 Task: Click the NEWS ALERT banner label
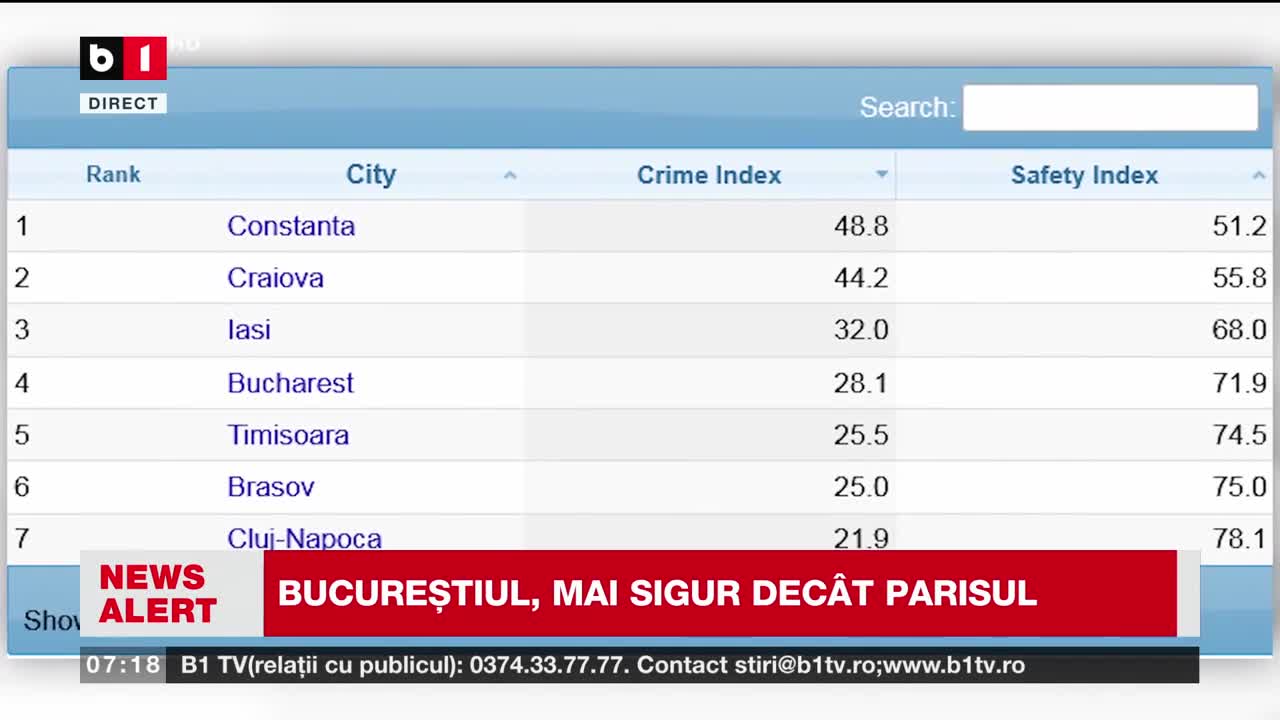click(x=158, y=593)
